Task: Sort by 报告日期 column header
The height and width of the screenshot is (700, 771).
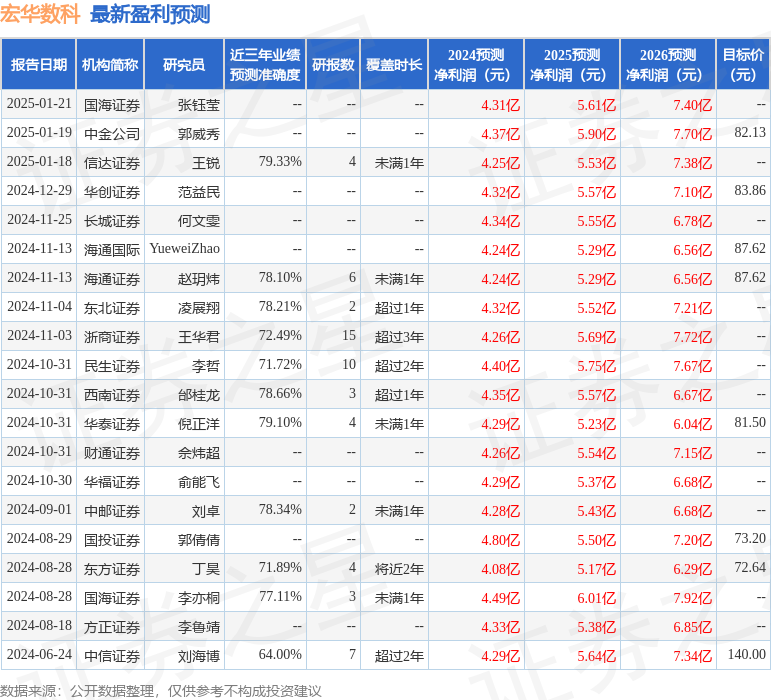Action: (39, 65)
